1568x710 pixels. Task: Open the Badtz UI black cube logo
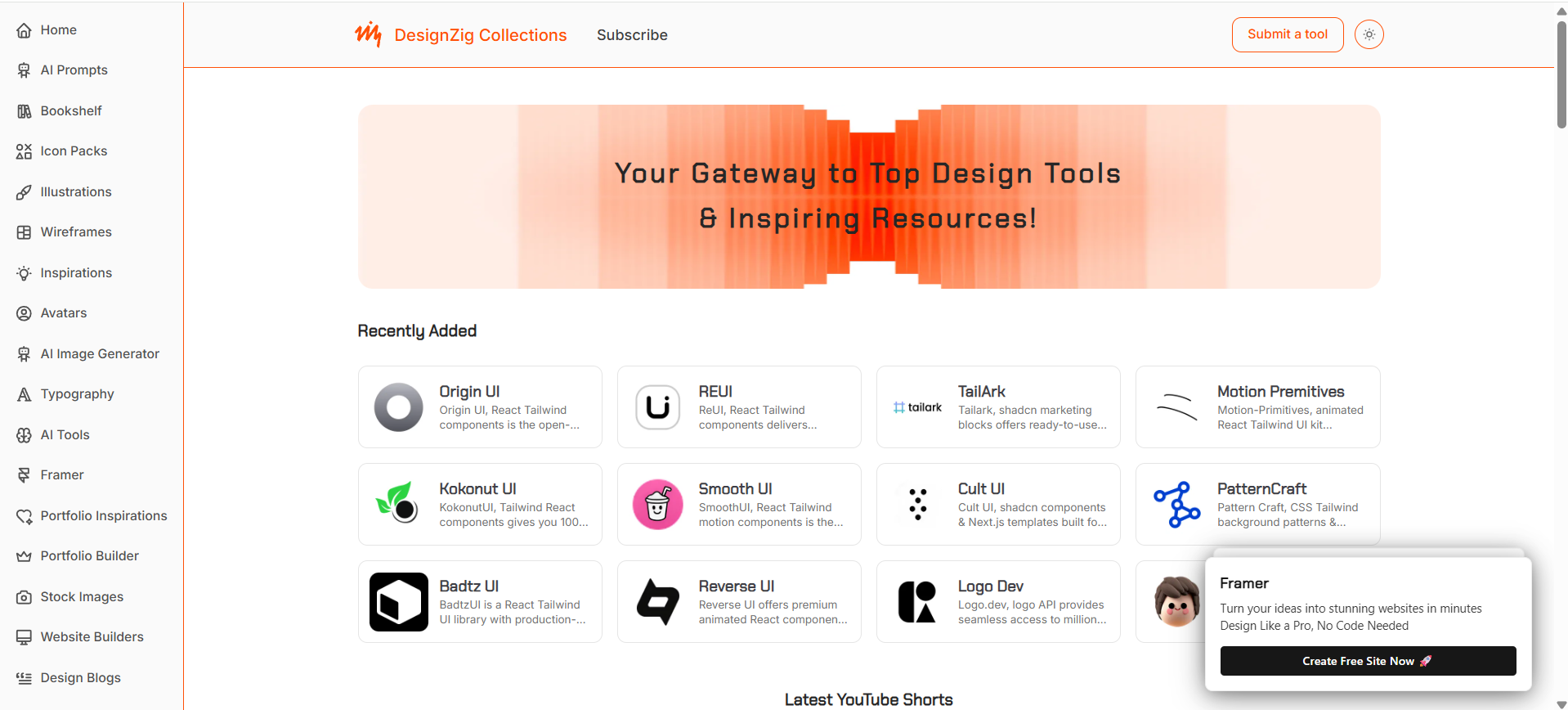[398, 602]
